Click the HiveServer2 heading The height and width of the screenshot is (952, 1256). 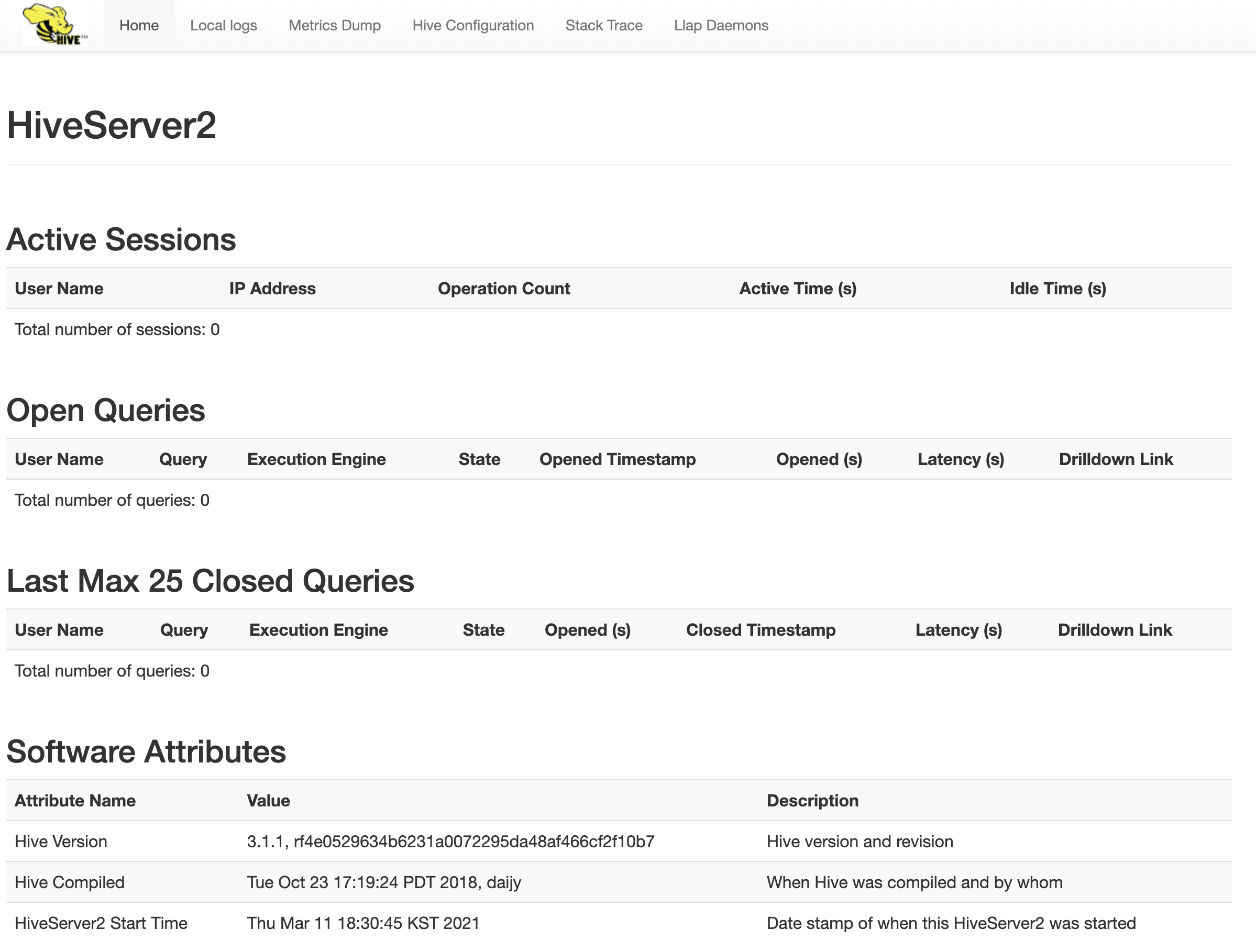click(111, 125)
